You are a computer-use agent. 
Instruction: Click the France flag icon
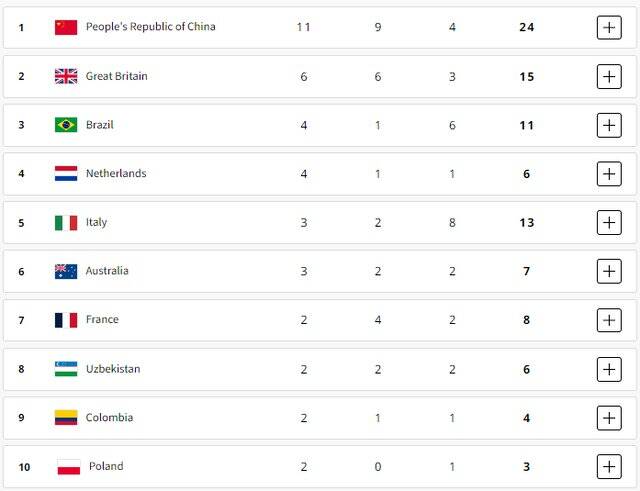click(x=66, y=320)
